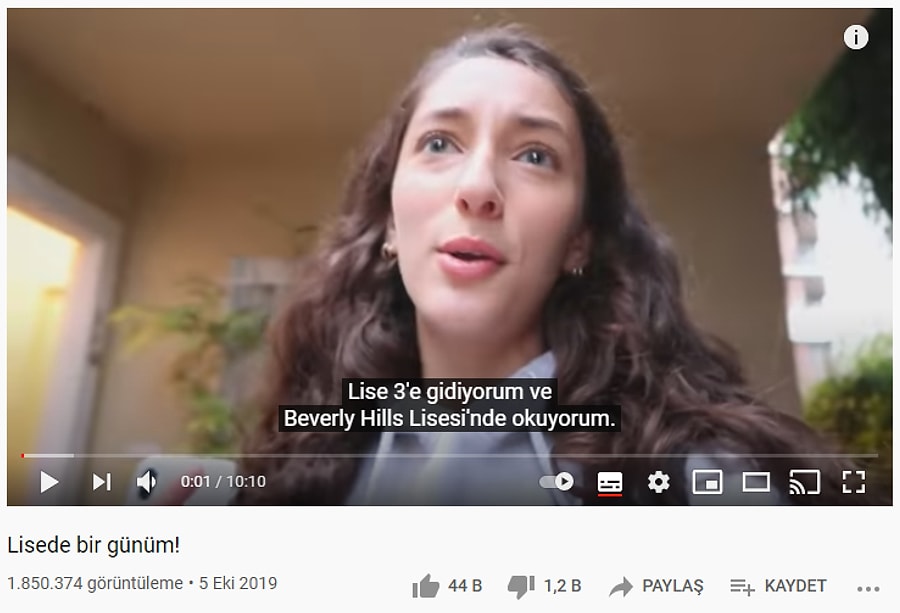
Task: Click the video title "Lisede bir günüm!"
Action: click(93, 545)
